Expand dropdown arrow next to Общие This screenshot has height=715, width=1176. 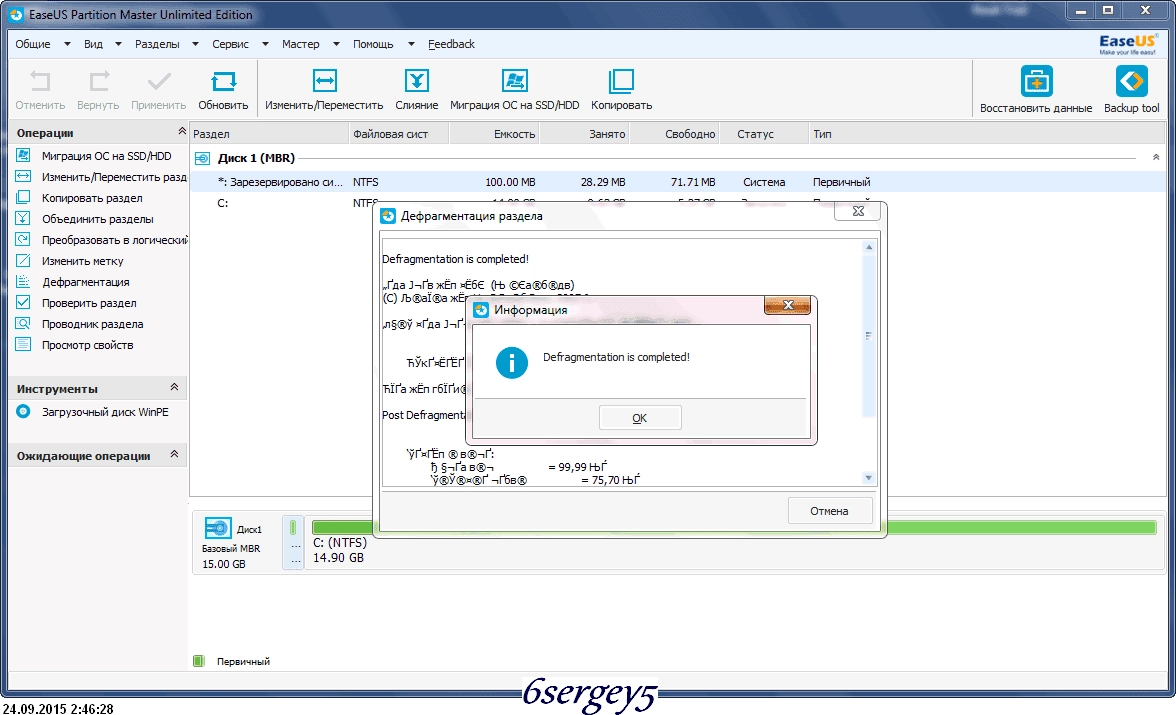pyautogui.click(x=68, y=44)
